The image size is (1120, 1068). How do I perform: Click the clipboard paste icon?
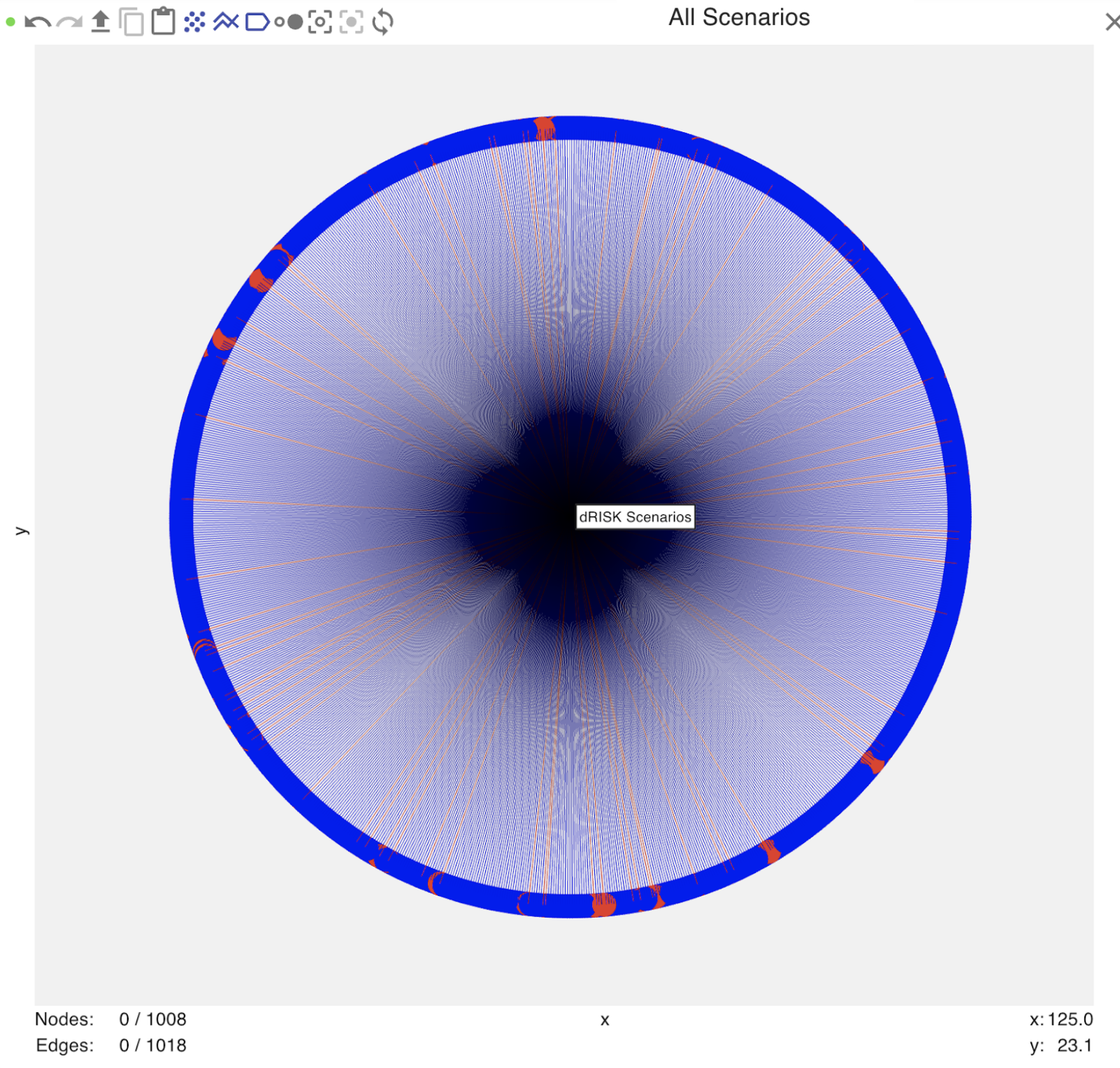pos(163,21)
